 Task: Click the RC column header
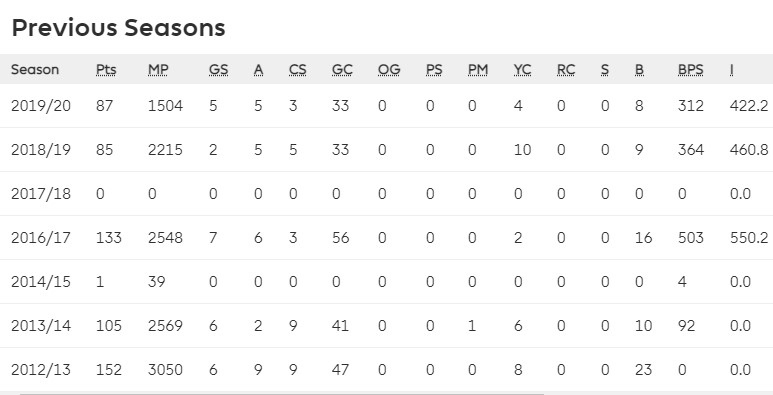coord(566,70)
